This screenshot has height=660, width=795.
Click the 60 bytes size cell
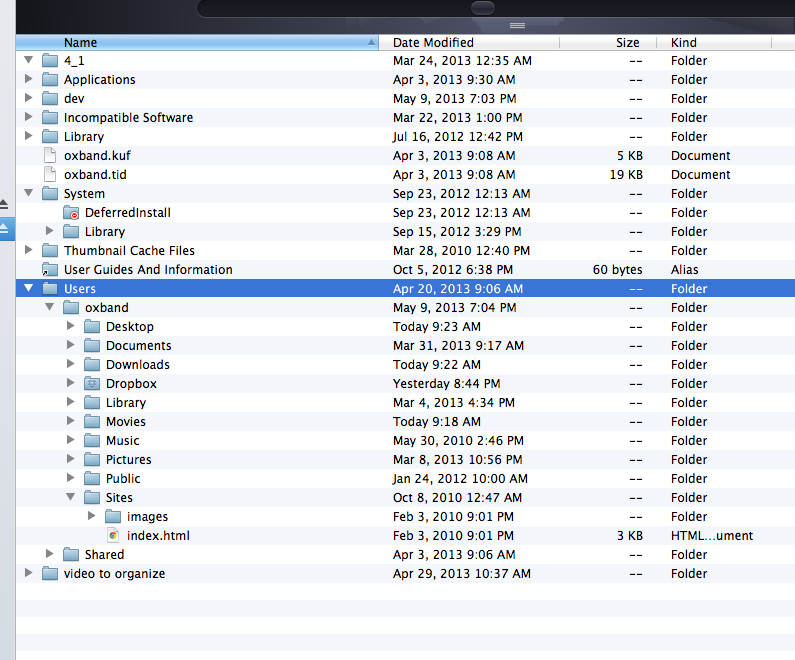pos(618,269)
